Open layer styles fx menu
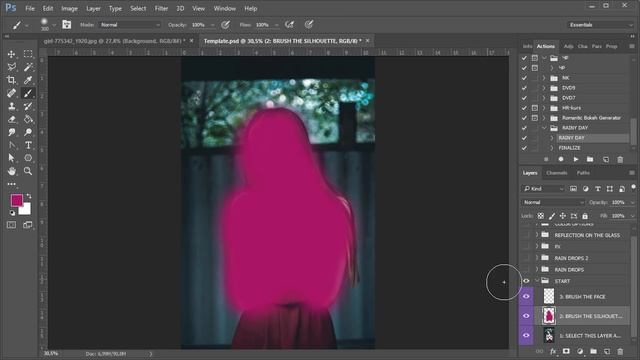 click(x=553, y=351)
